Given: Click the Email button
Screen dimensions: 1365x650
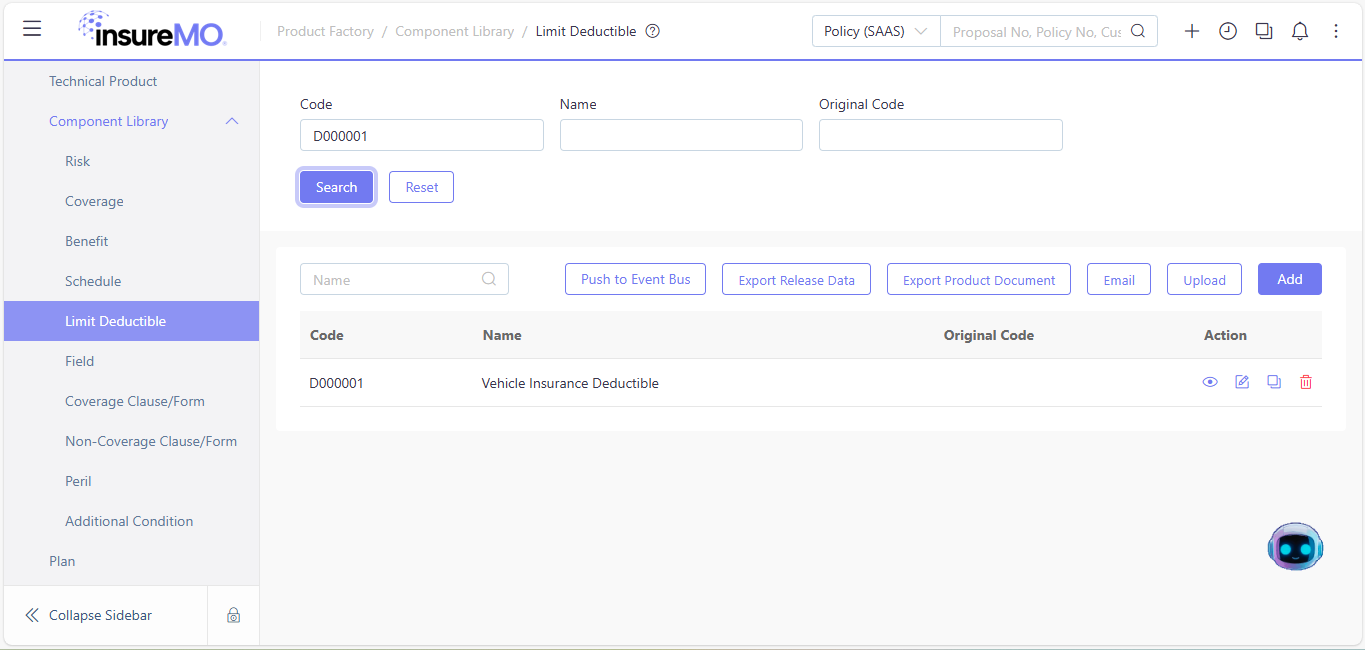Looking at the screenshot, I should point(1119,279).
